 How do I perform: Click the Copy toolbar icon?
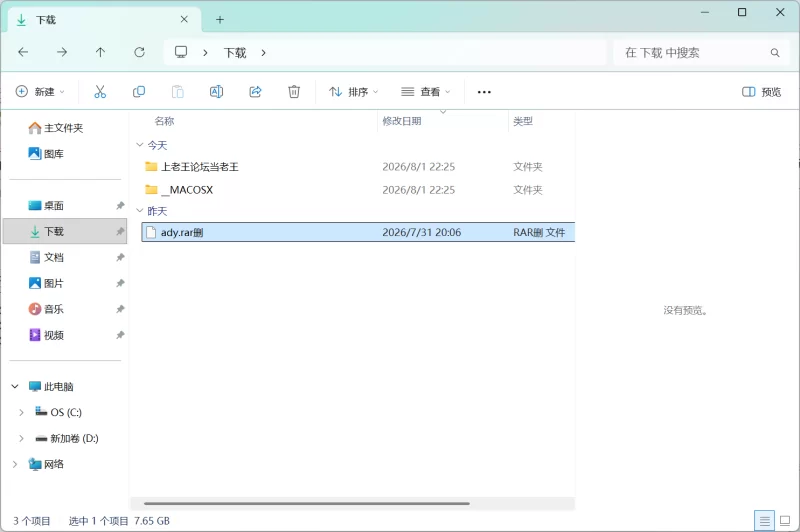(139, 92)
